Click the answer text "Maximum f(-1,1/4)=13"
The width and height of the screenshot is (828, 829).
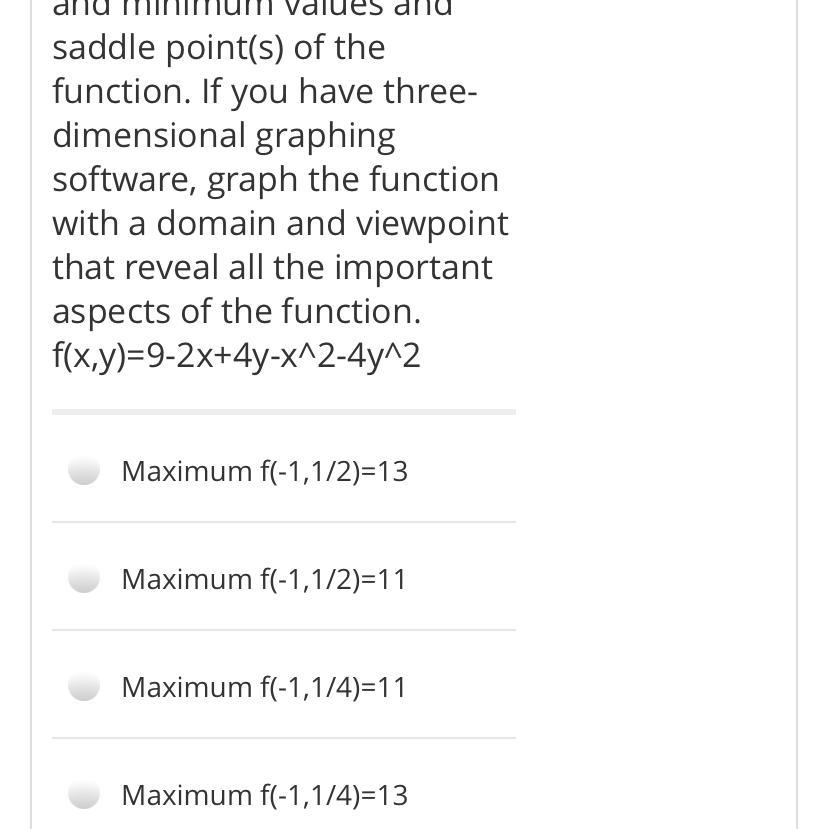tap(264, 795)
